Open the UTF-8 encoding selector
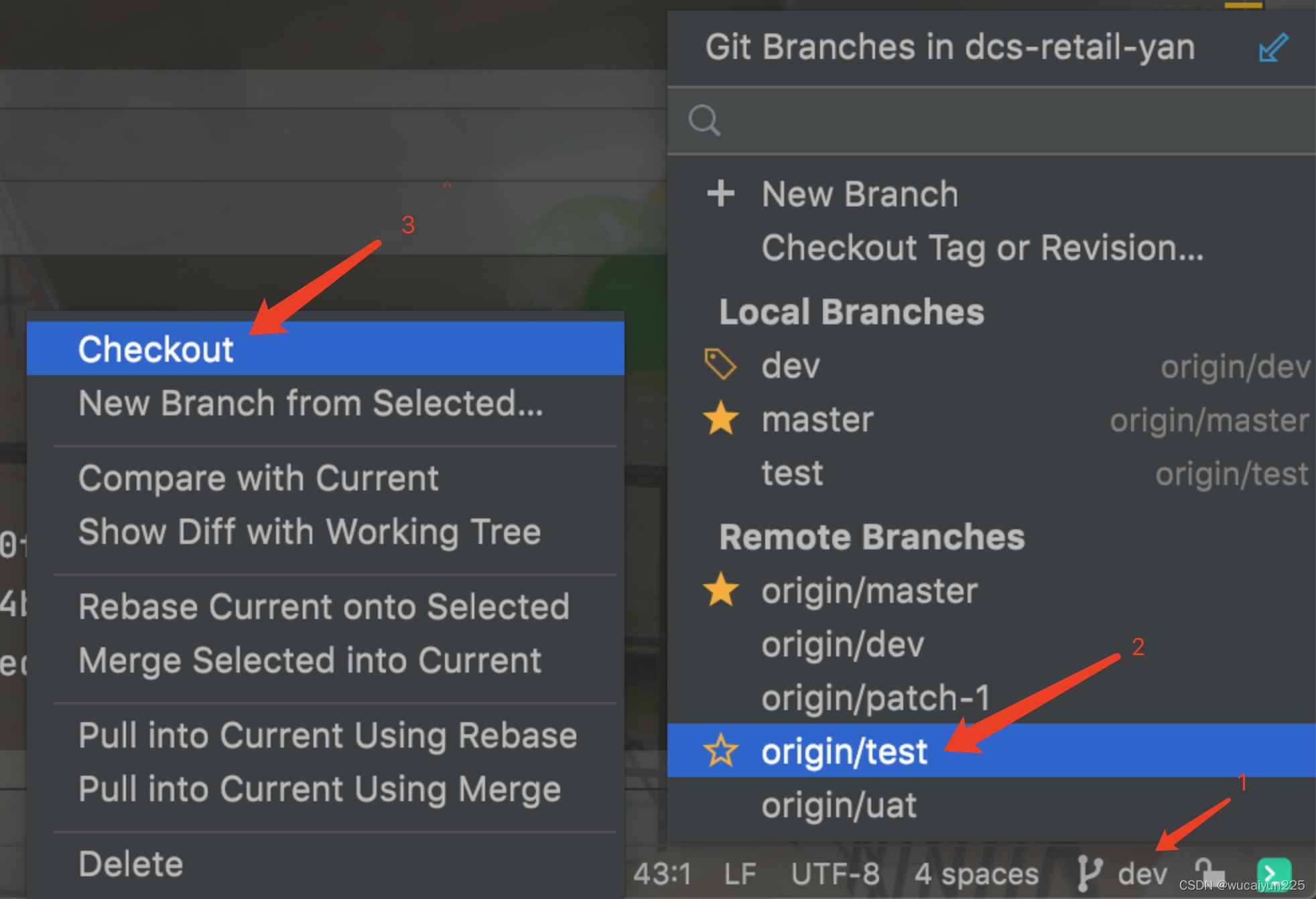This screenshot has height=899, width=1316. (835, 874)
